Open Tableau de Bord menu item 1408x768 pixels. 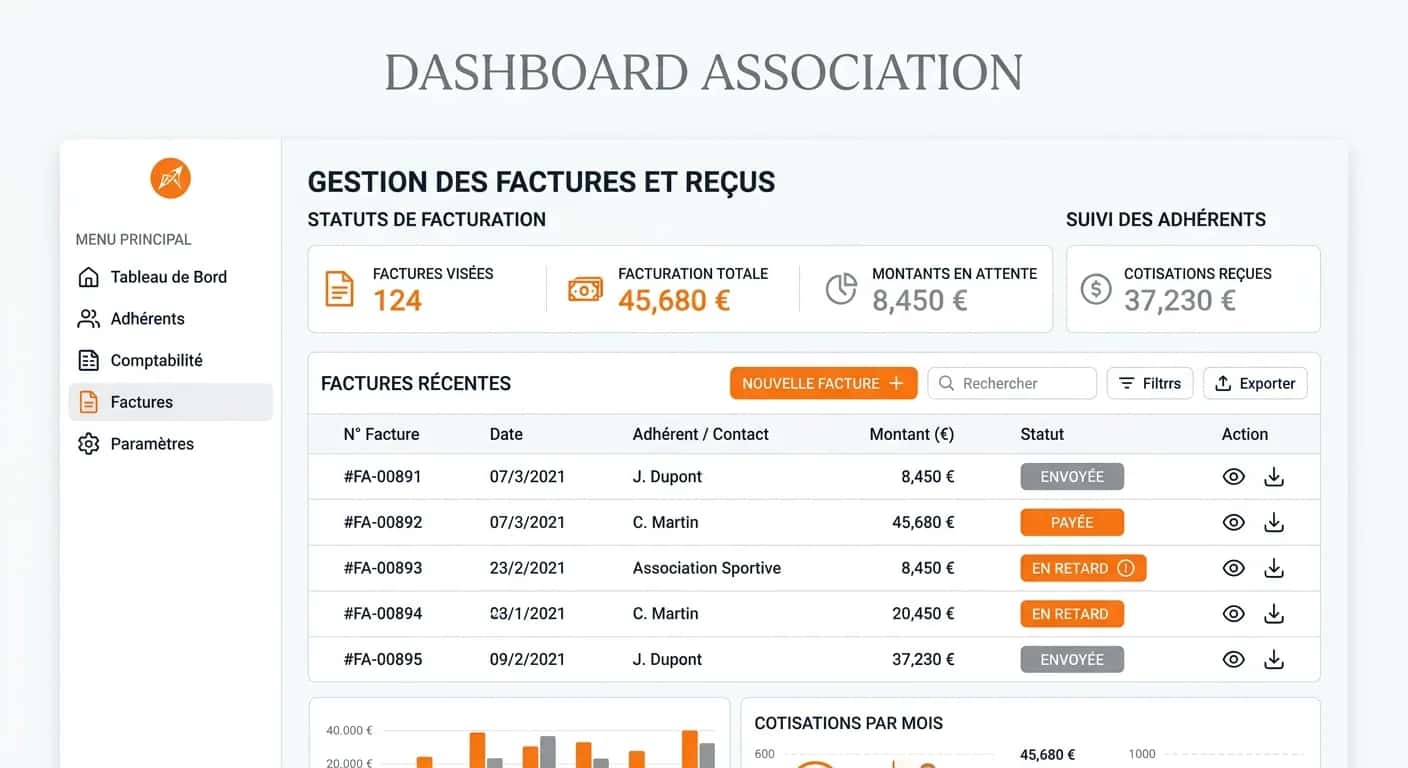[170, 277]
